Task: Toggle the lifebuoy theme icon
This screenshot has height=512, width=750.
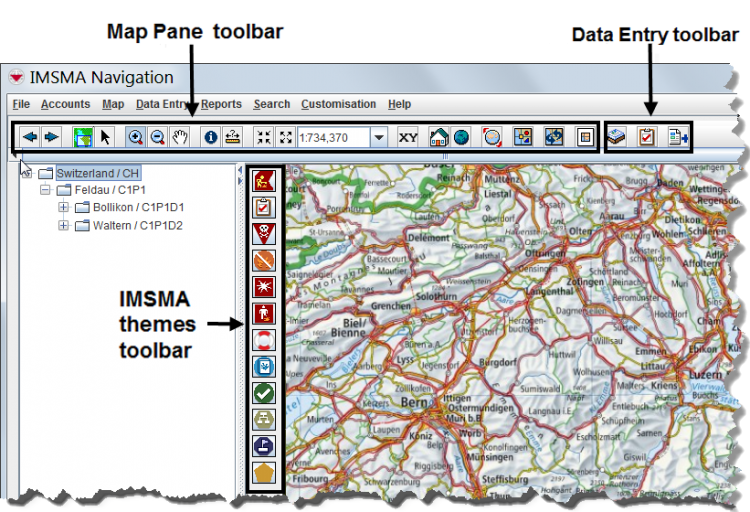Action: click(265, 340)
